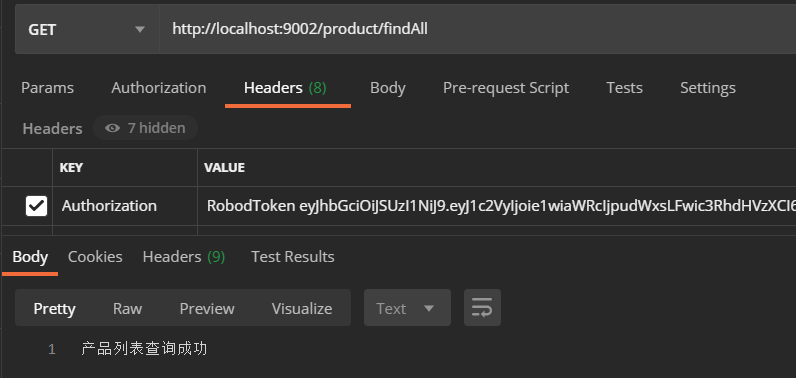Screen dimensions: 796x378
Task: Open the GET method dropdown
Action: [x=87, y=29]
